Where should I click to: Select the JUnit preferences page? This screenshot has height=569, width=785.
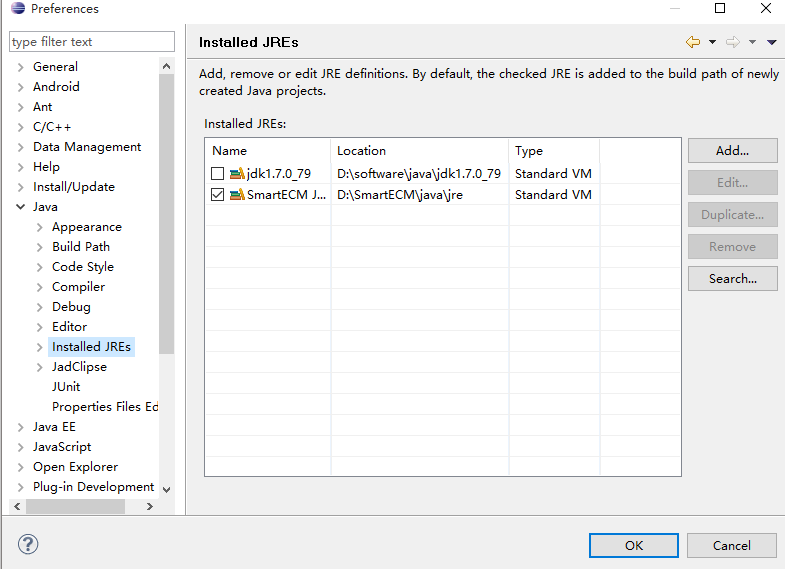[x=66, y=387]
